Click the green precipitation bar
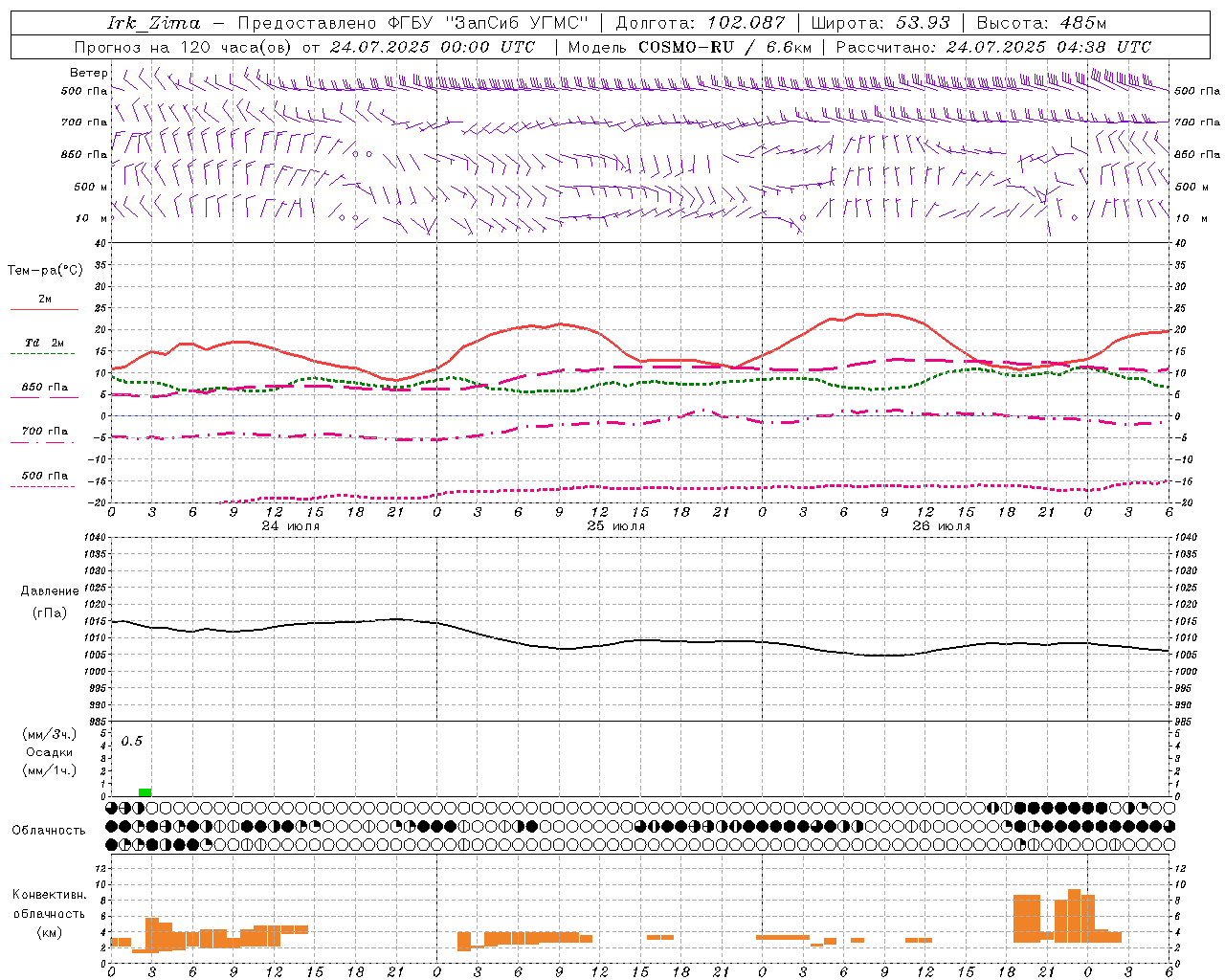This screenshot has height=980, width=1225. pyautogui.click(x=145, y=792)
